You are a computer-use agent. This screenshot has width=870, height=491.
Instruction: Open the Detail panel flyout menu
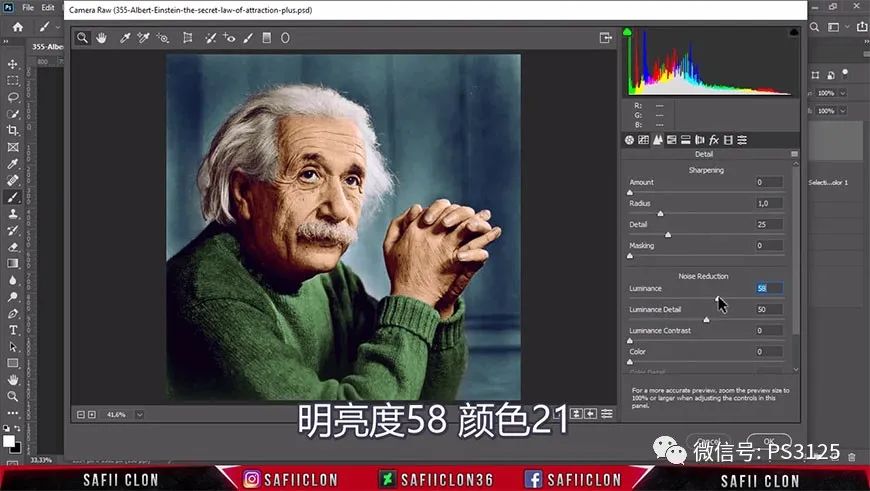(795, 154)
